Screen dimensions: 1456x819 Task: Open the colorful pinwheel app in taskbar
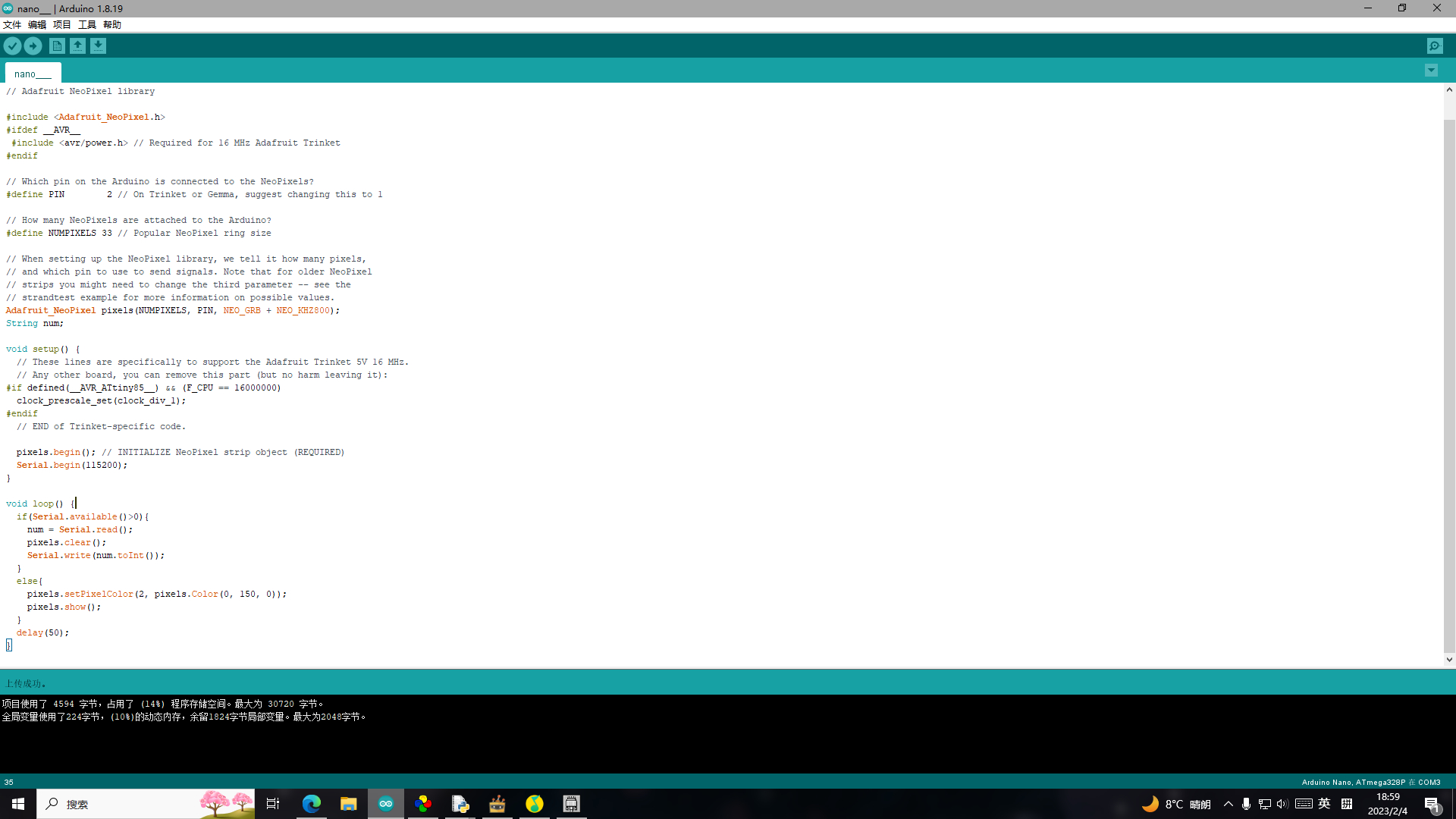pos(423,804)
